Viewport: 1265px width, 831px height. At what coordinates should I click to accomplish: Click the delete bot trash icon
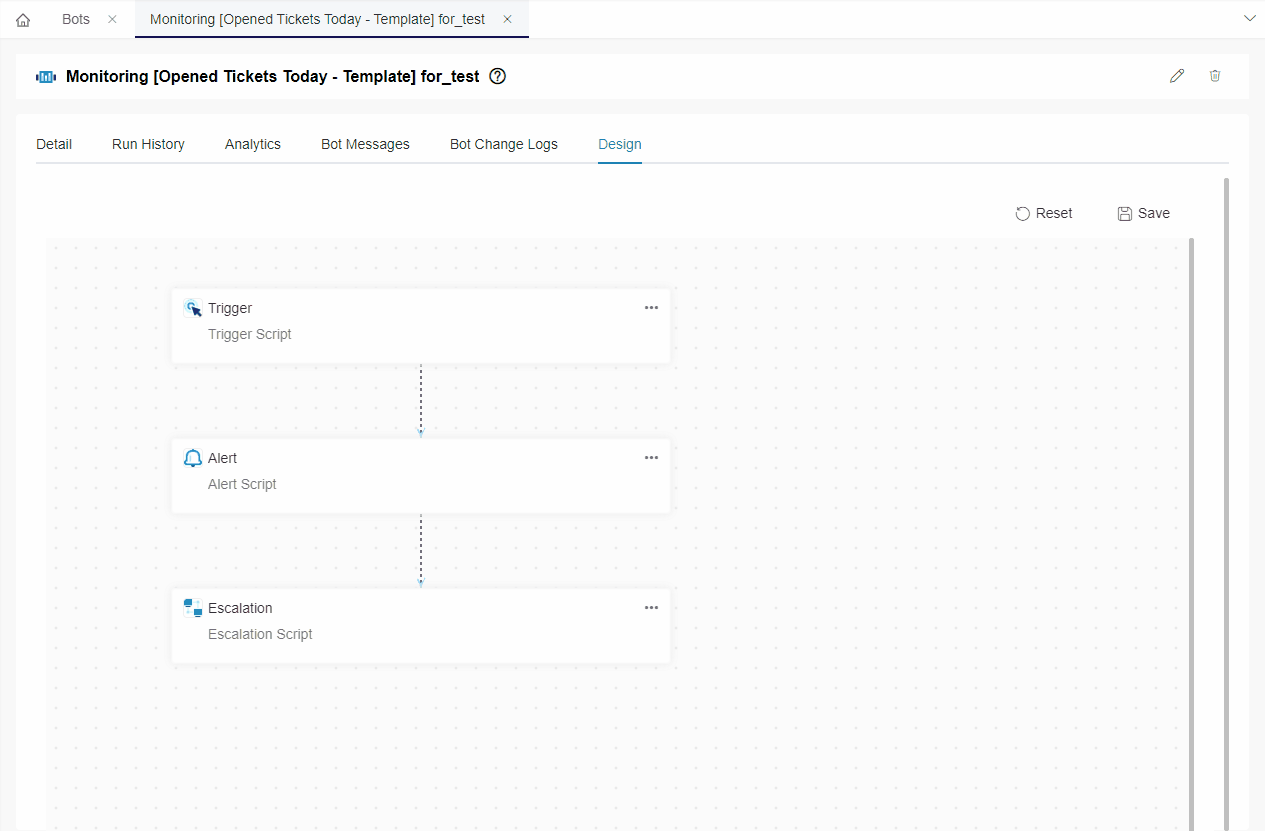click(x=1215, y=75)
